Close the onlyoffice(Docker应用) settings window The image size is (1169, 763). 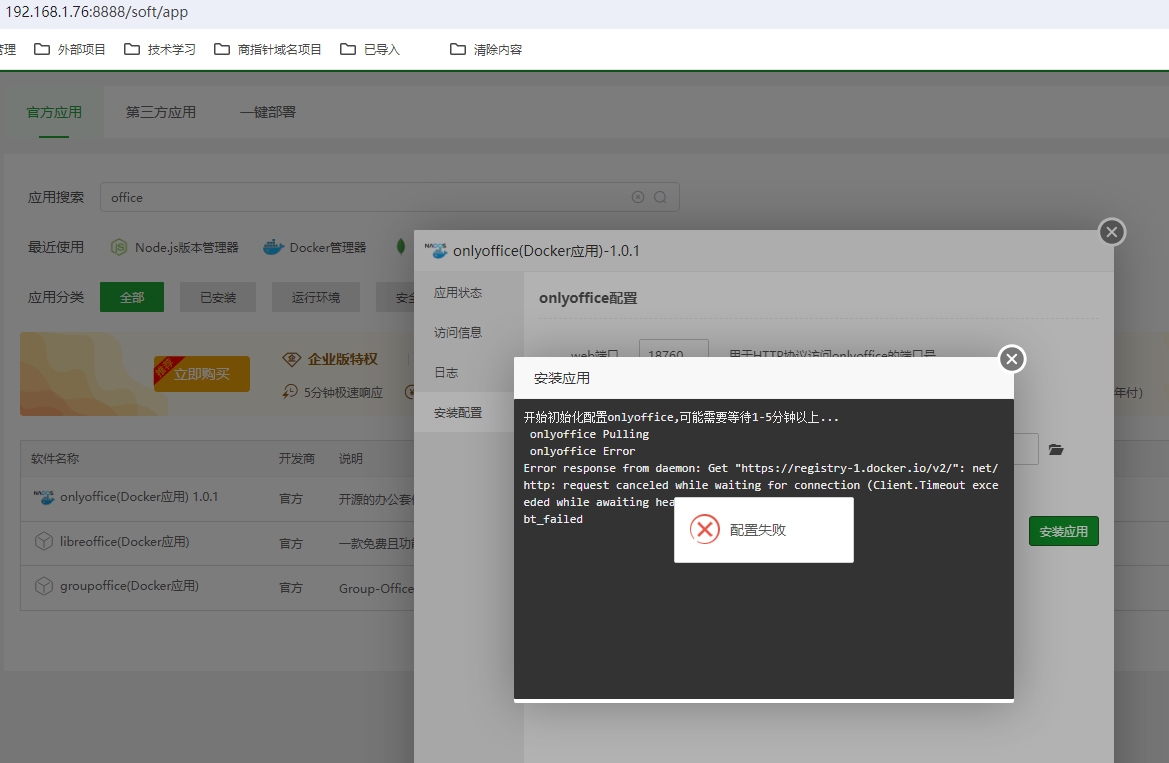pos(1112,232)
